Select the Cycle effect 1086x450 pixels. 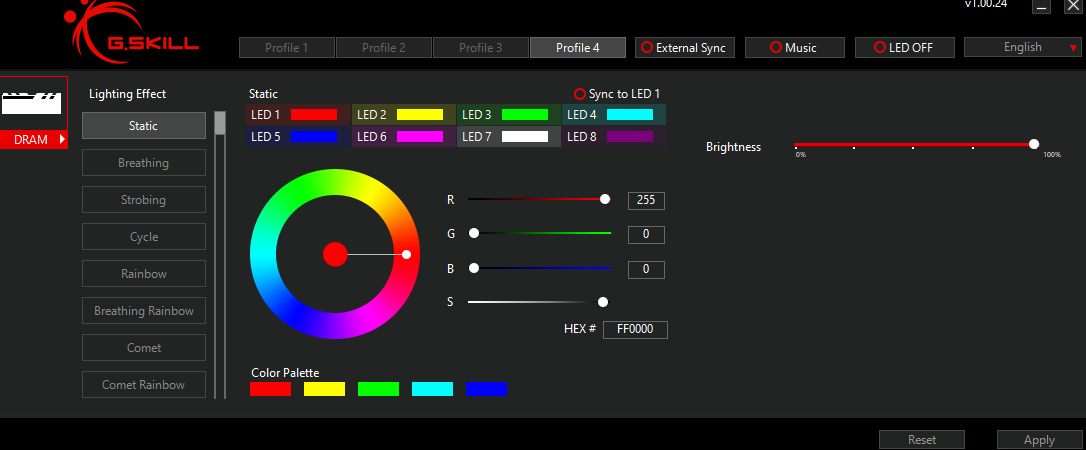pos(143,237)
